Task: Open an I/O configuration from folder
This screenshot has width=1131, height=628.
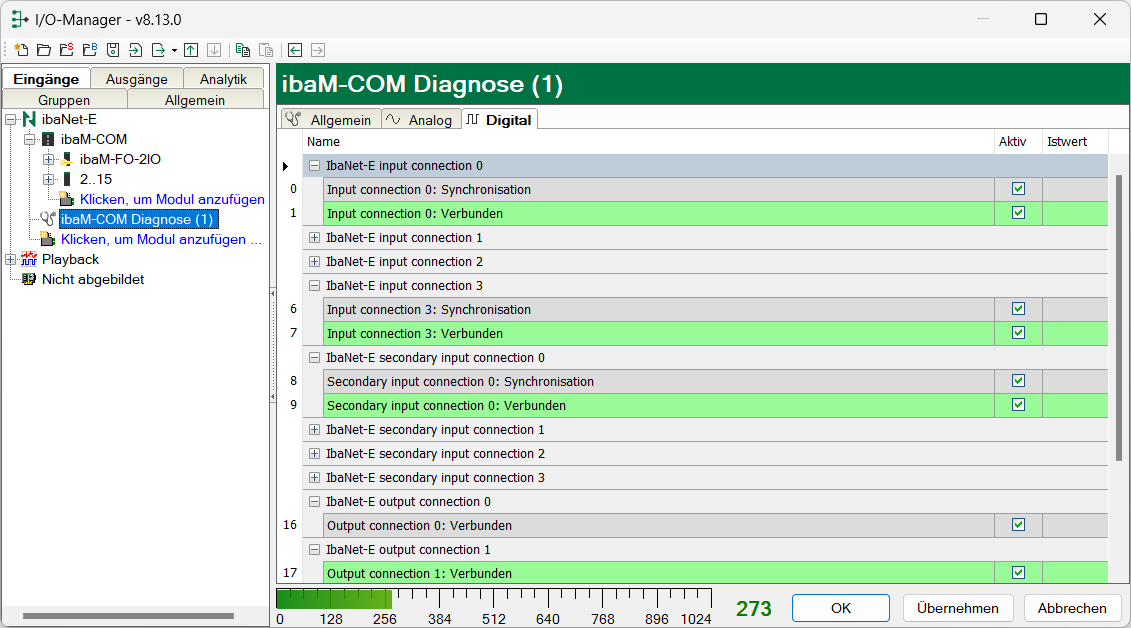Action: pyautogui.click(x=44, y=50)
